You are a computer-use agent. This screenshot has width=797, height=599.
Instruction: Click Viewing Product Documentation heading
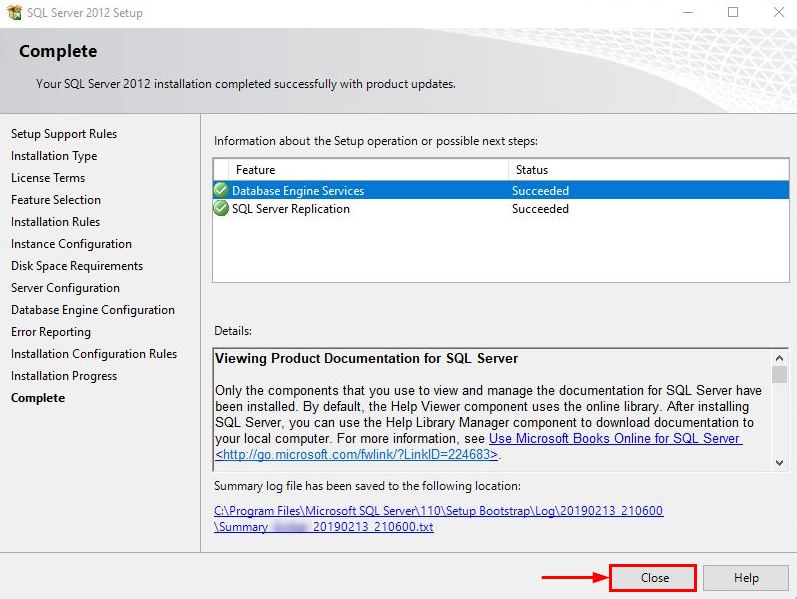click(x=366, y=358)
